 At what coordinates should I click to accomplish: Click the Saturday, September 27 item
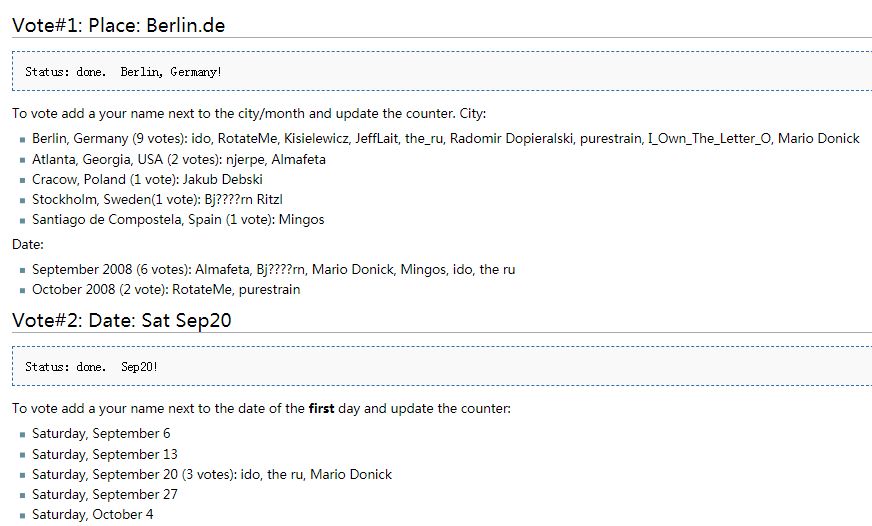point(105,494)
